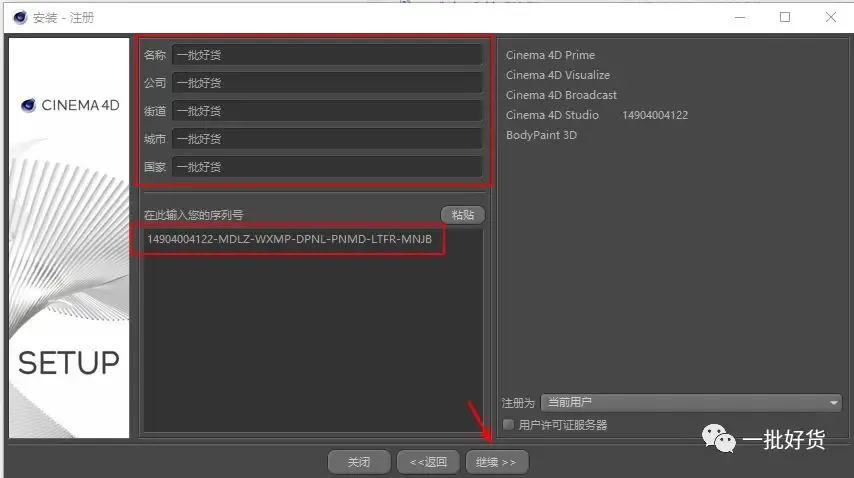Click the 国家 input field

327,167
